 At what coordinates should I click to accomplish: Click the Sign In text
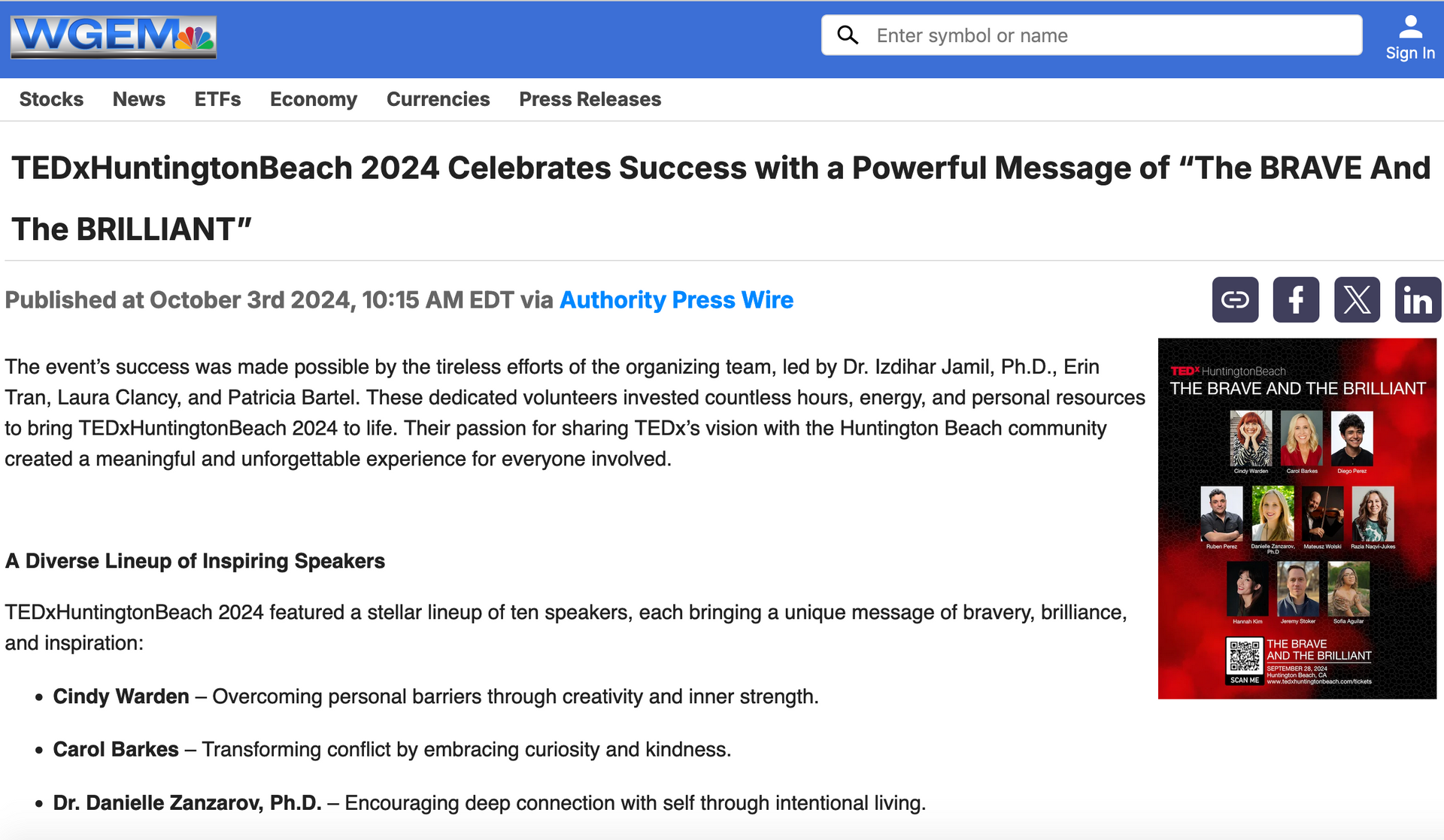1410,53
